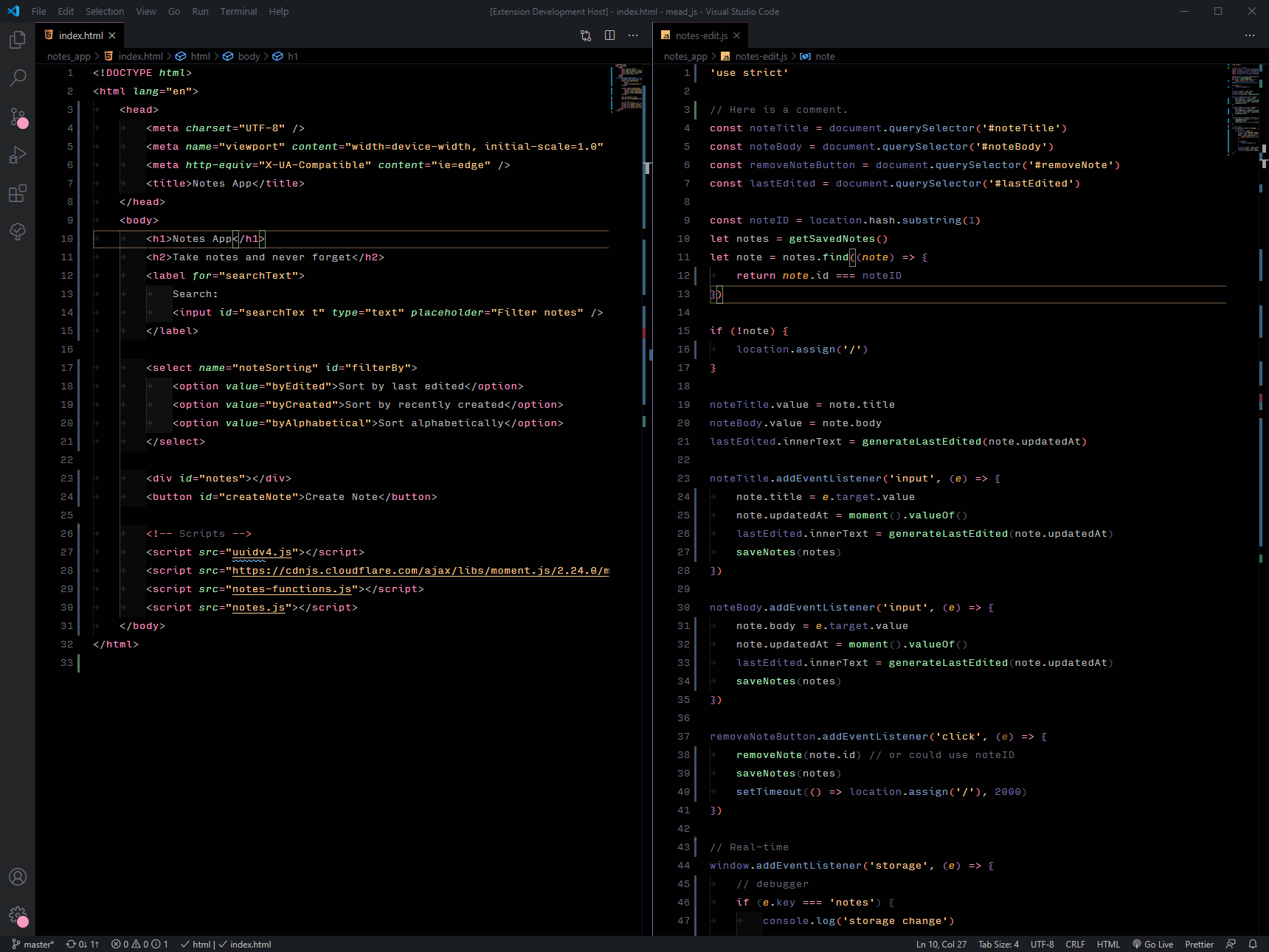Open the Run and Debug view
The width and height of the screenshot is (1269, 952).
pos(18,155)
